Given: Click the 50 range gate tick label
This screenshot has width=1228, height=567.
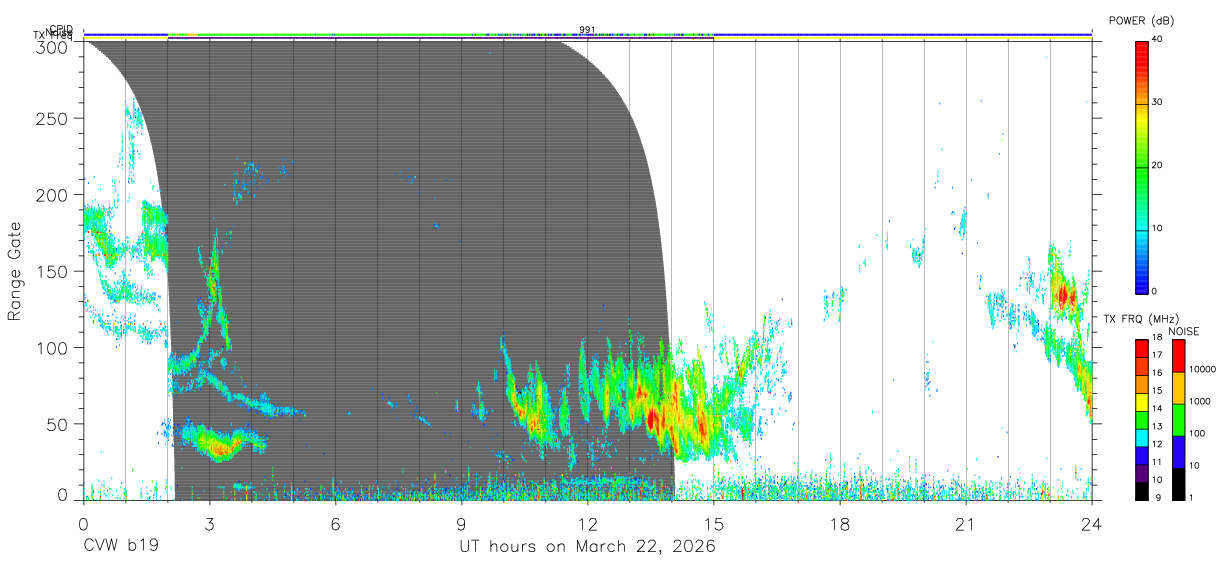Looking at the screenshot, I should pos(57,424).
